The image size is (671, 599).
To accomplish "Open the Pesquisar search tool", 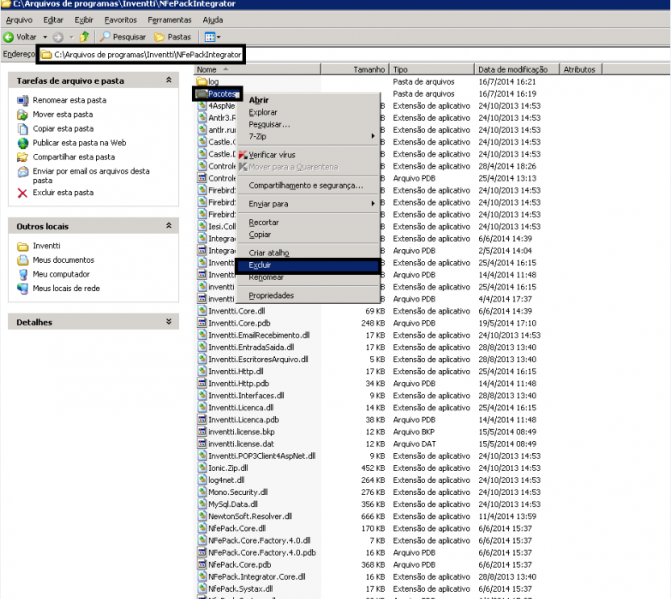I will tap(122, 37).
